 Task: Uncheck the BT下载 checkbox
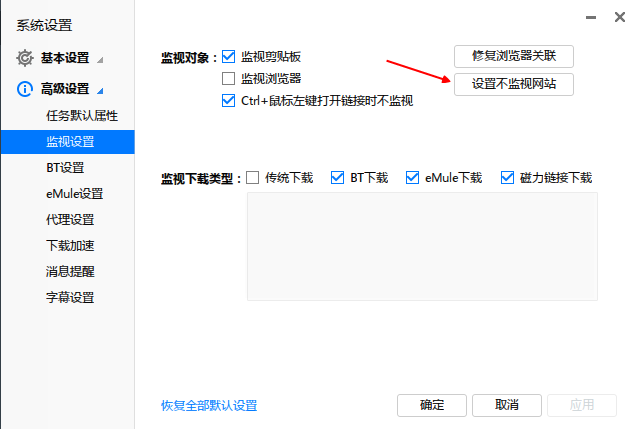tap(337, 177)
